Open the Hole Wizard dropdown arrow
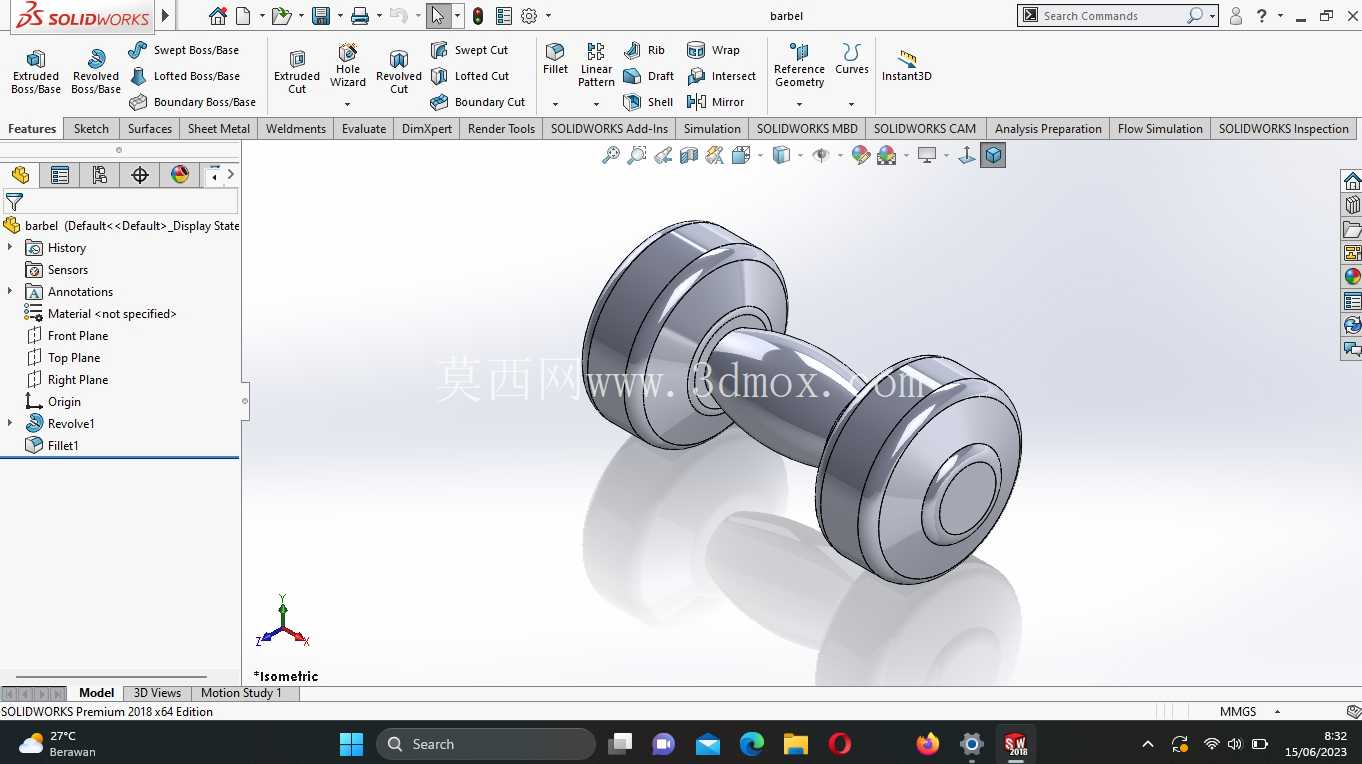Image resolution: width=1362 pixels, height=764 pixels. click(348, 104)
